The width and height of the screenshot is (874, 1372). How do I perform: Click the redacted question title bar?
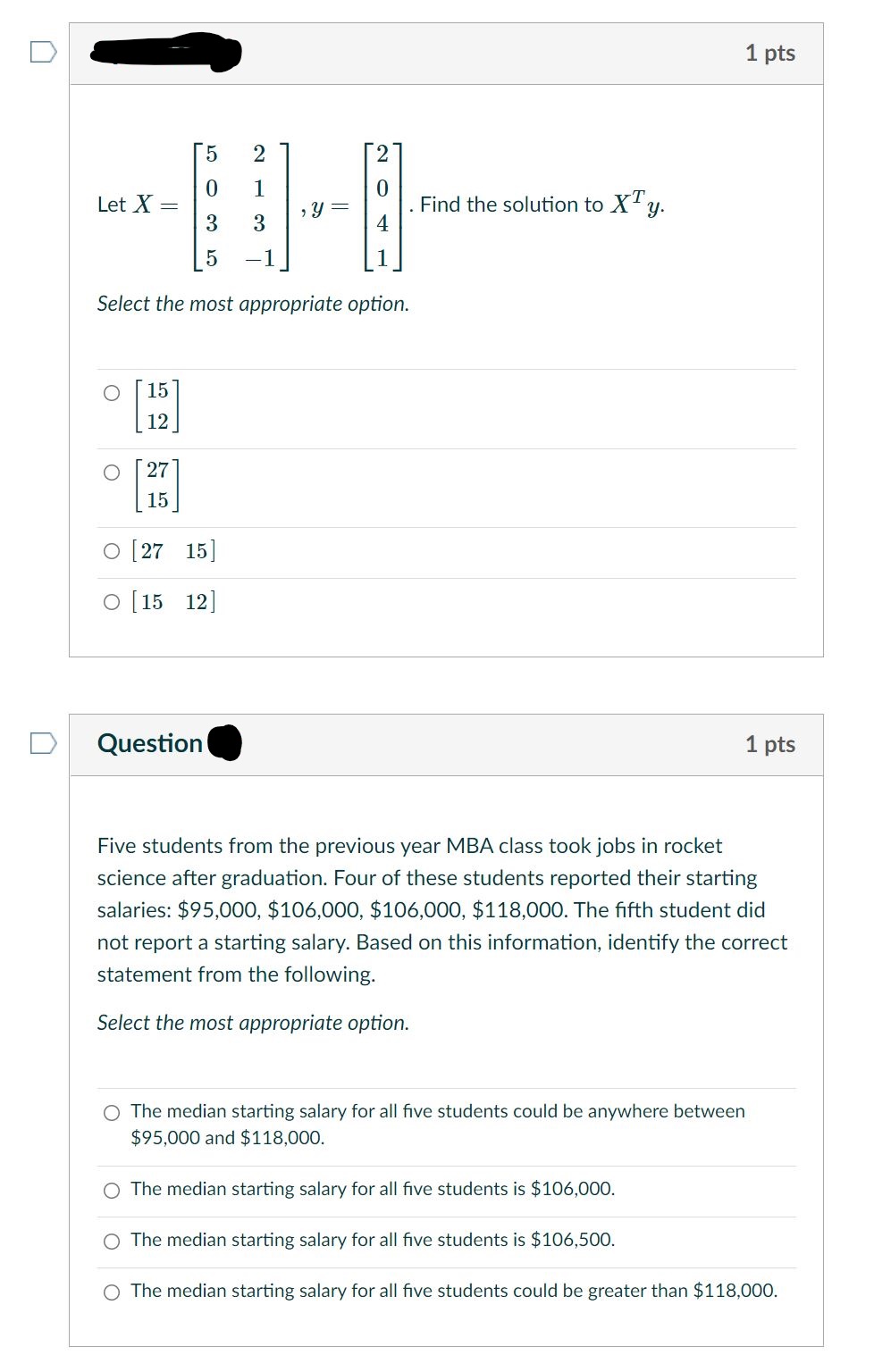tap(164, 52)
